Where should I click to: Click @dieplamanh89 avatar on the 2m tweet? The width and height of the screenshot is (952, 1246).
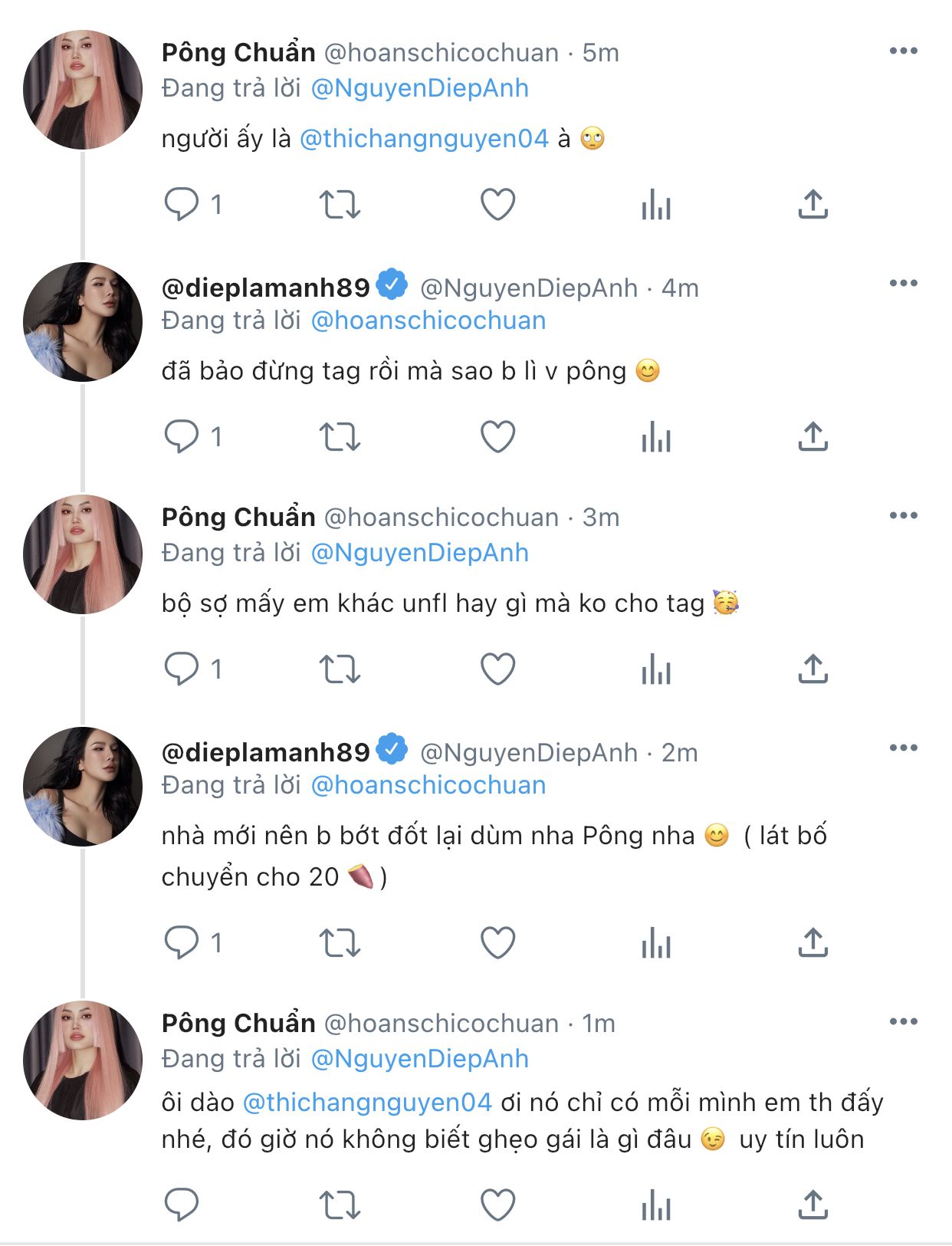tap(83, 787)
